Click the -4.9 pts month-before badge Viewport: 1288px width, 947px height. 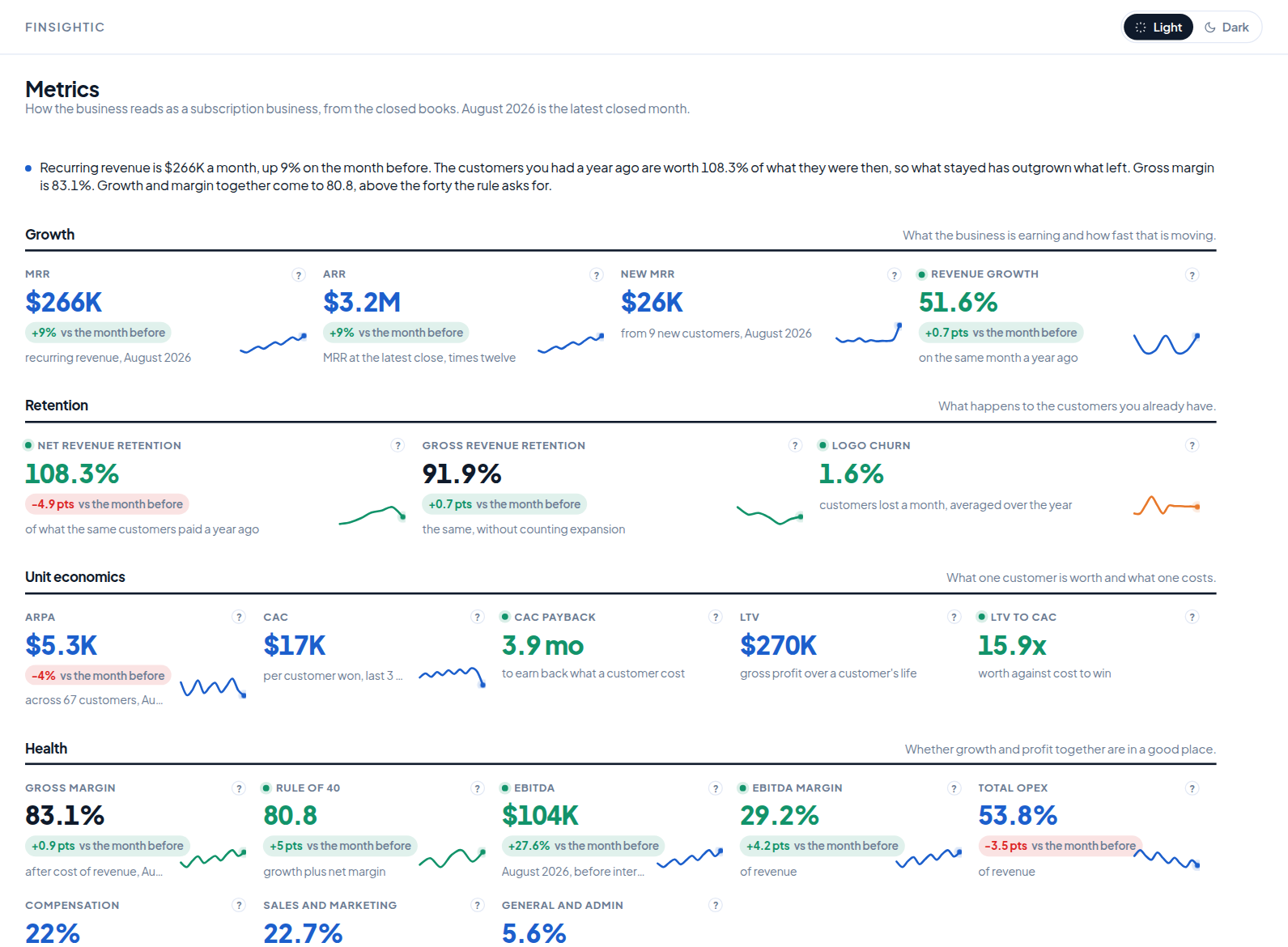[107, 504]
